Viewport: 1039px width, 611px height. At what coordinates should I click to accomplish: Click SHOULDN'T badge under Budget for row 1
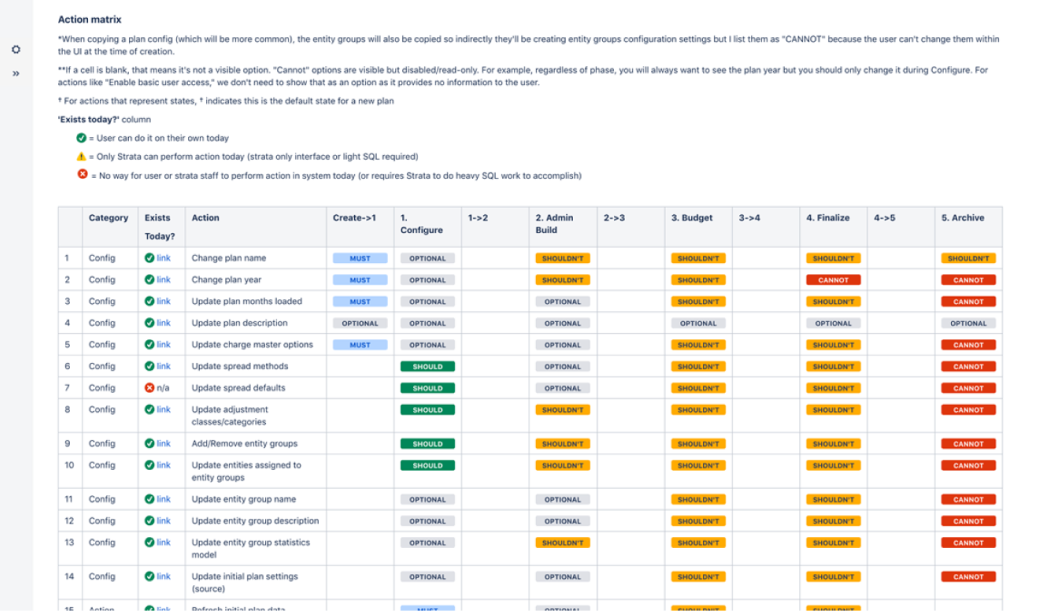[698, 258]
